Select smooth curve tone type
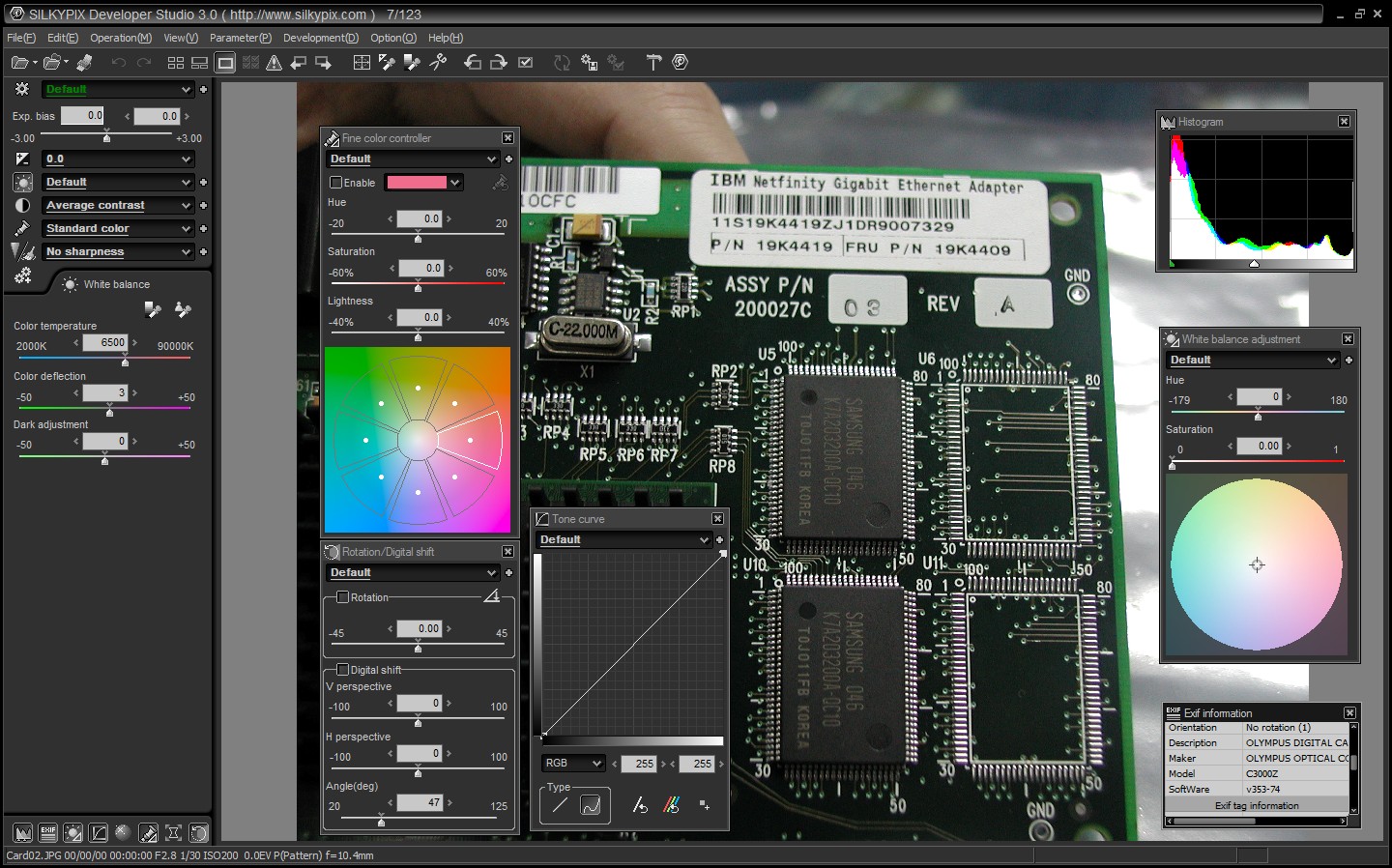The image size is (1392, 868). pyautogui.click(x=591, y=805)
